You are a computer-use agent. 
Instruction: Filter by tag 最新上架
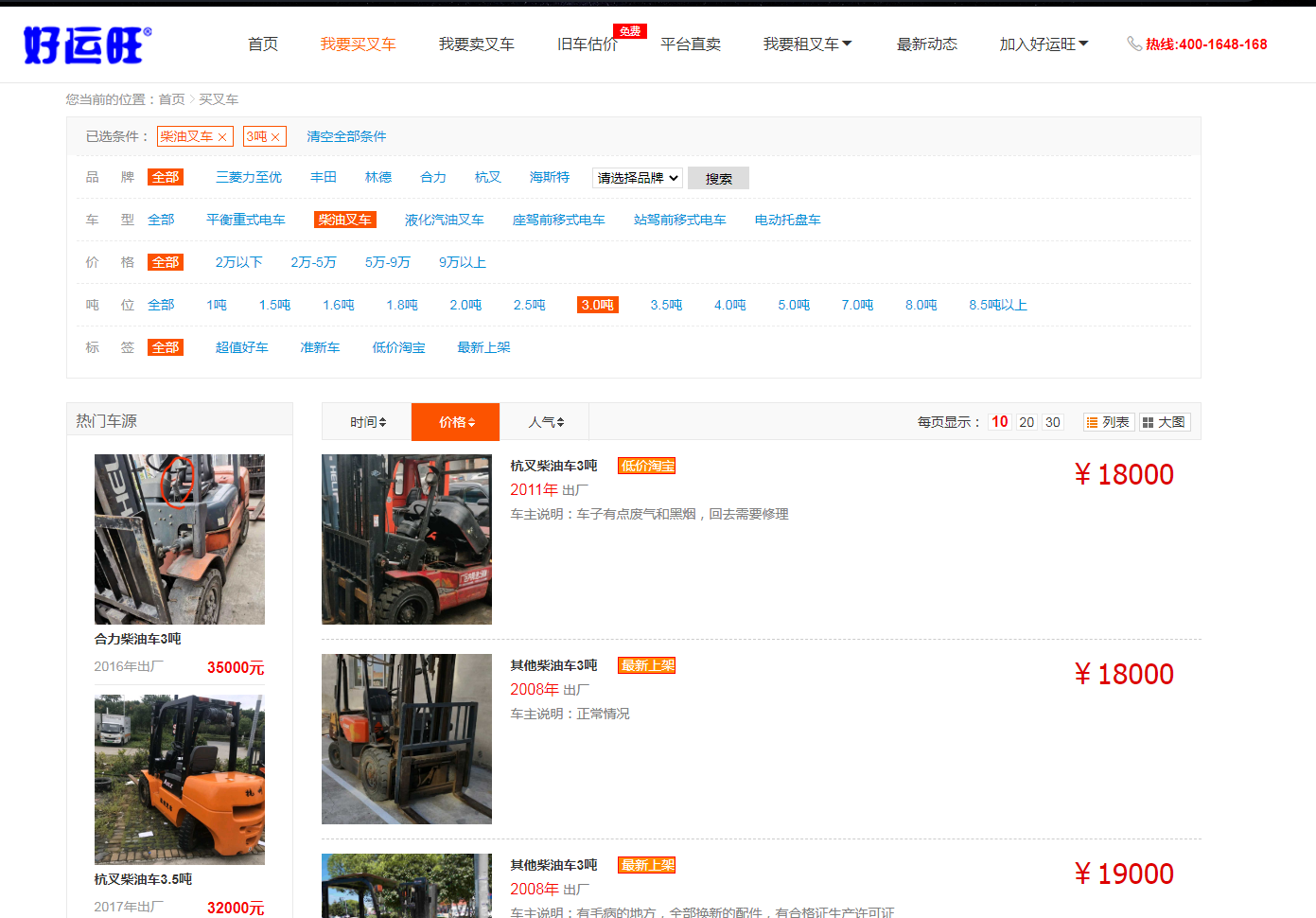point(483,347)
